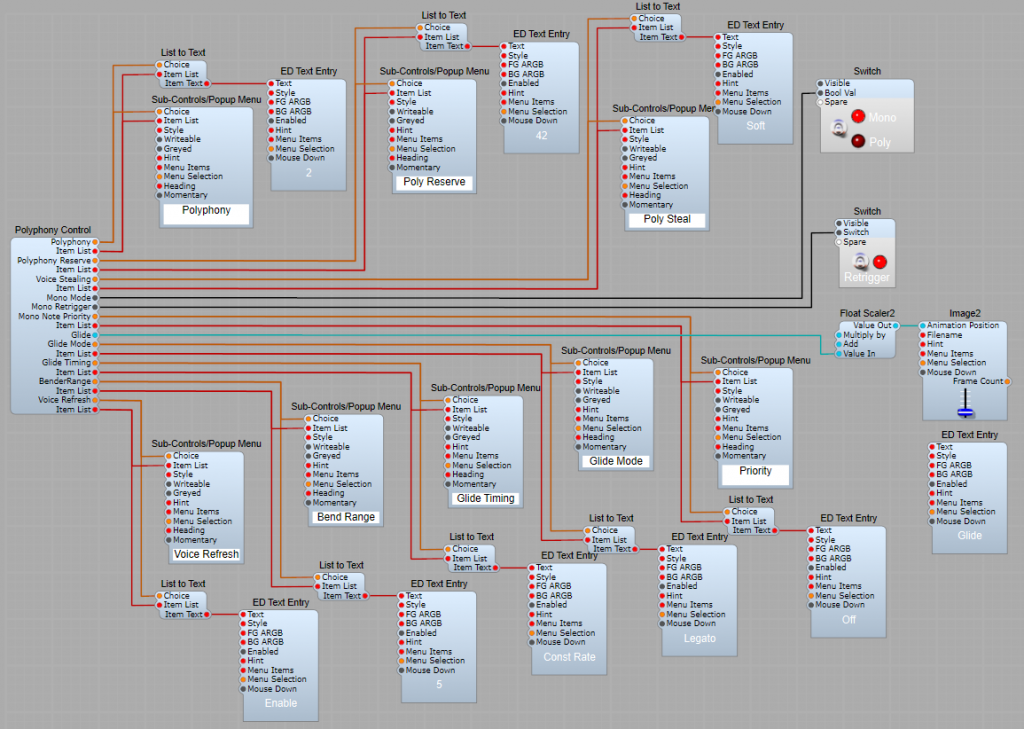Viewport: 1024px width, 729px height.
Task: Click the text entry showing Legato
Action: (x=699, y=638)
